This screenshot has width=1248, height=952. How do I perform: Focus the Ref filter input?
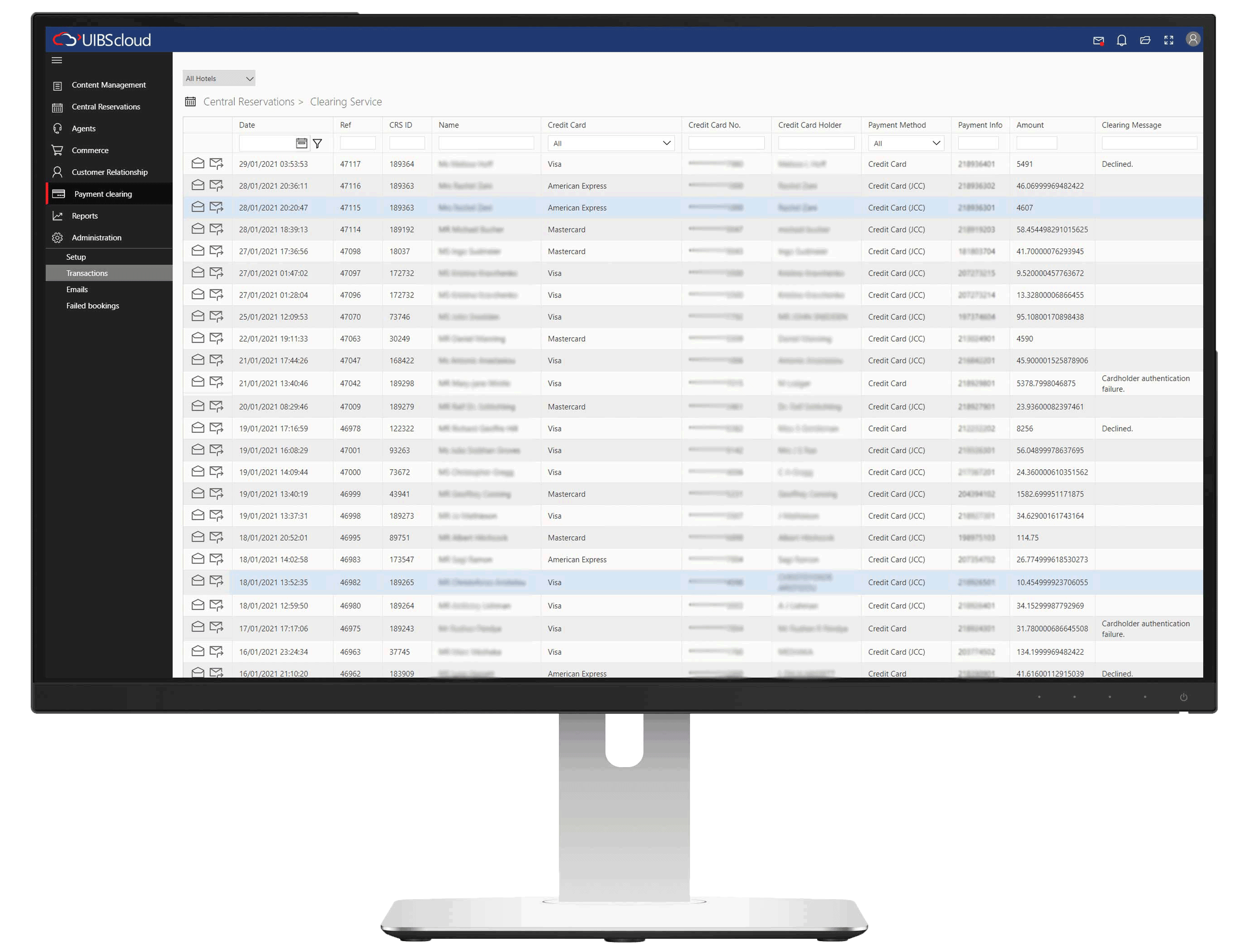pos(358,143)
